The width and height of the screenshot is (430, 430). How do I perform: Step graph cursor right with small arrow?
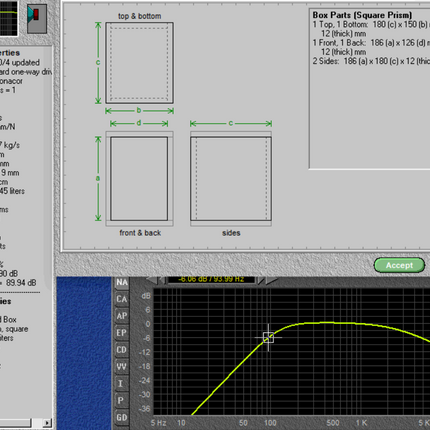tap(261, 280)
